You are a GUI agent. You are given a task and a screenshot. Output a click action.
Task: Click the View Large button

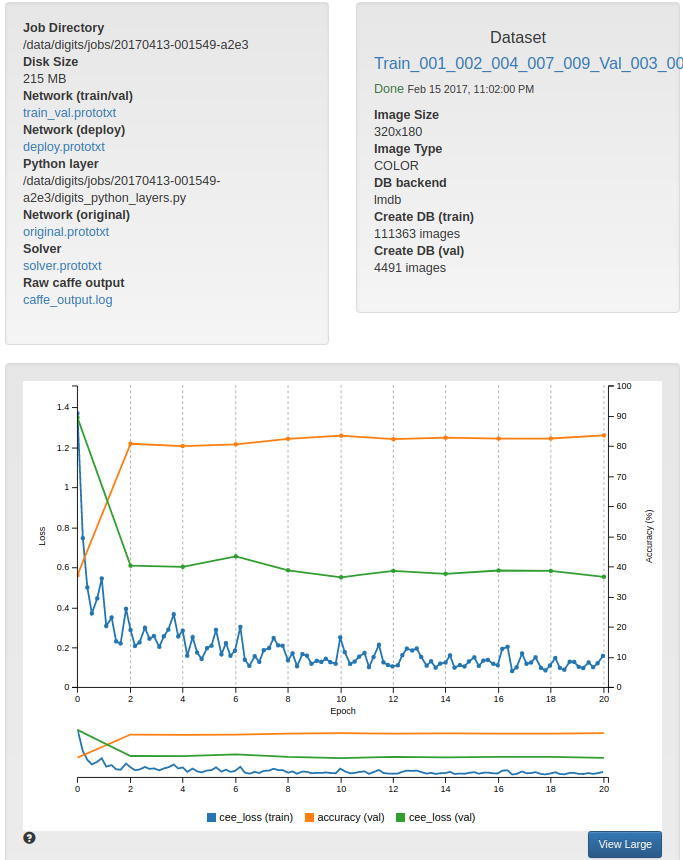(624, 844)
